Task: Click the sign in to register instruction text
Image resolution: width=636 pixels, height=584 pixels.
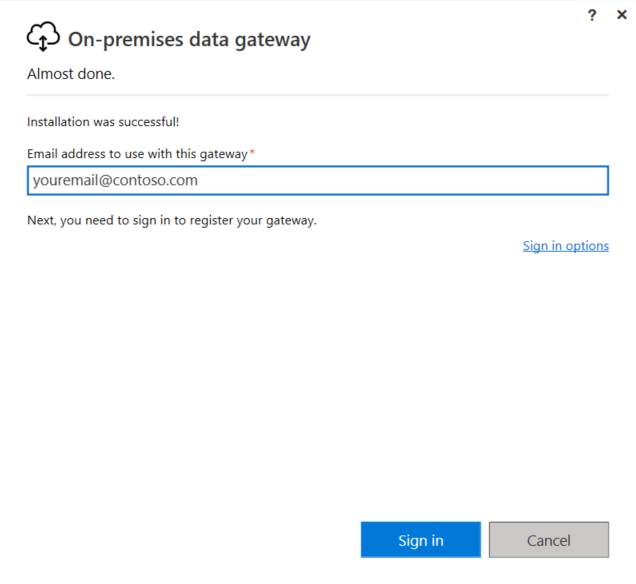Action: click(171, 220)
